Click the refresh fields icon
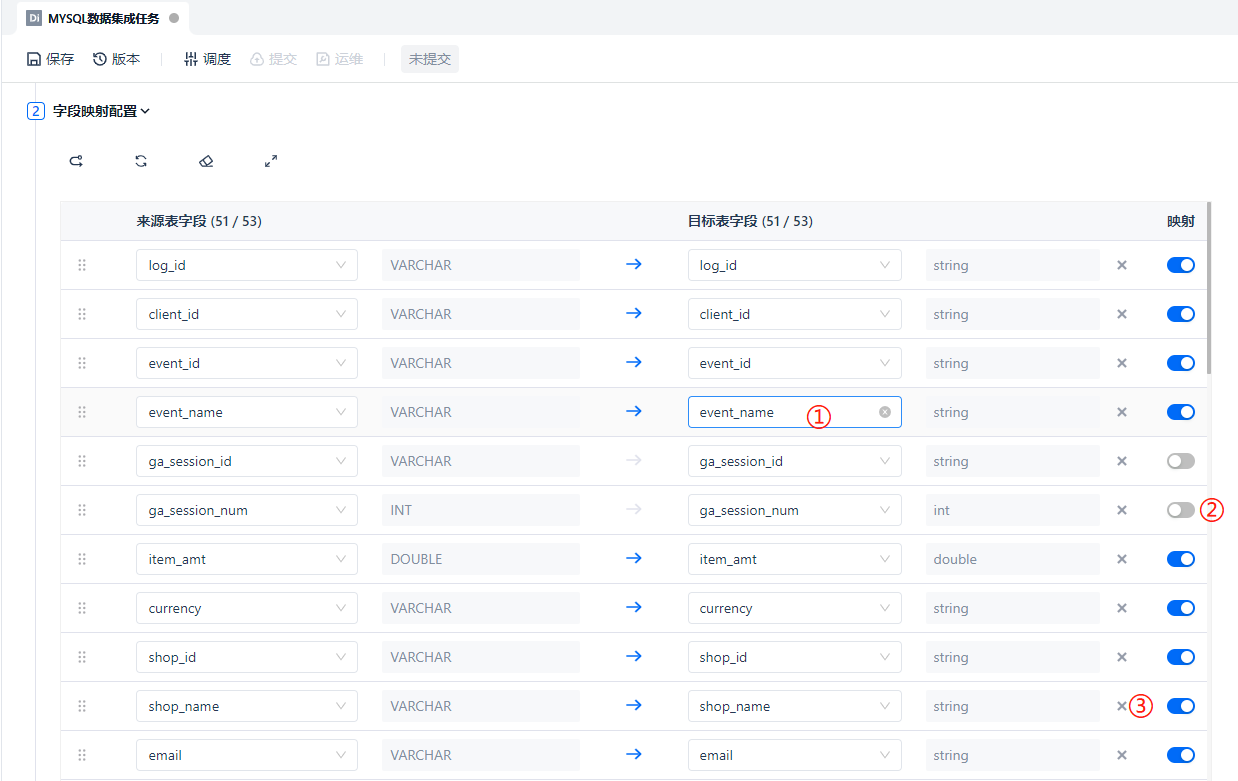Viewport: 1238px width, 781px height. (x=141, y=161)
